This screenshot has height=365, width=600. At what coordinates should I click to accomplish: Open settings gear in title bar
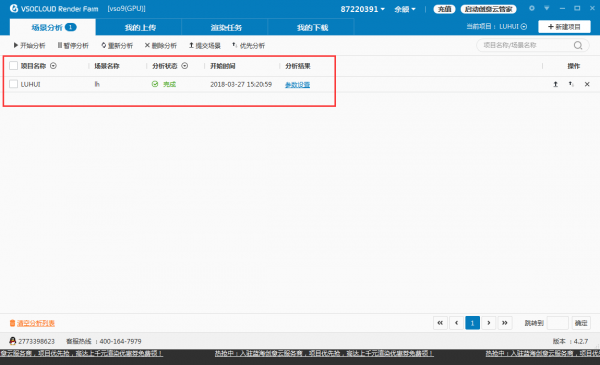coord(532,8)
